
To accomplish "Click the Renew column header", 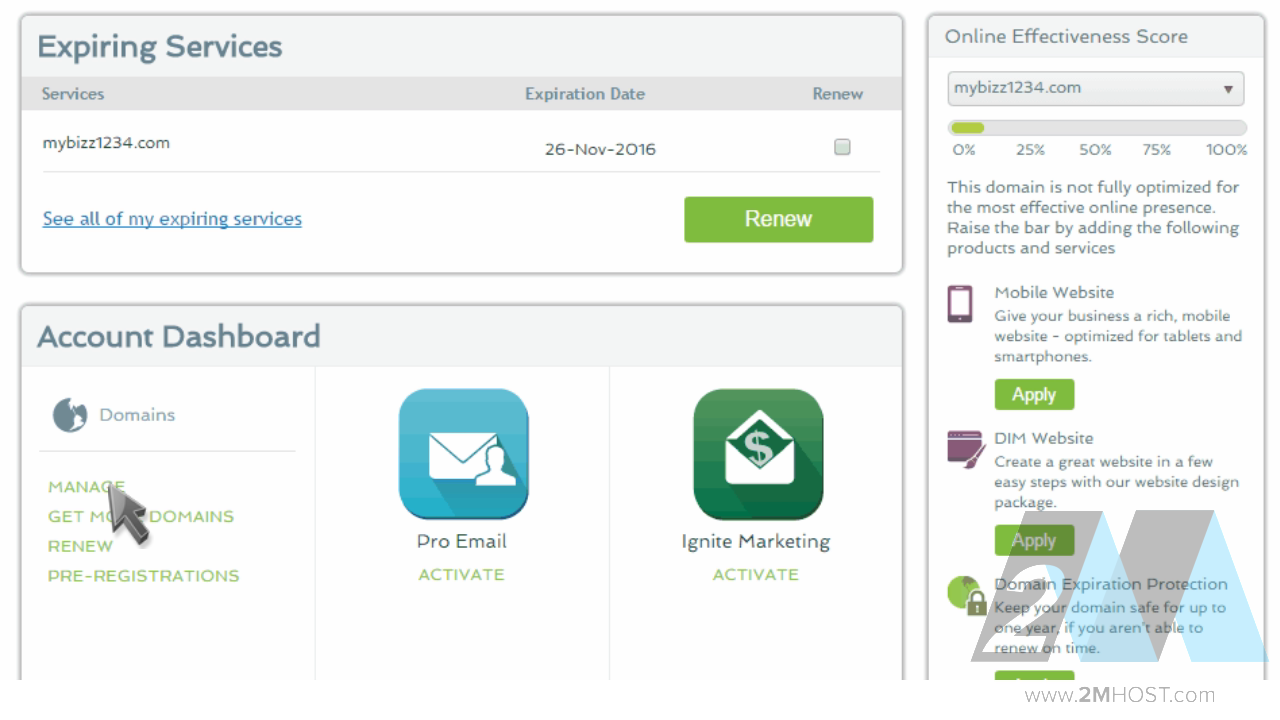I will tap(838, 94).
